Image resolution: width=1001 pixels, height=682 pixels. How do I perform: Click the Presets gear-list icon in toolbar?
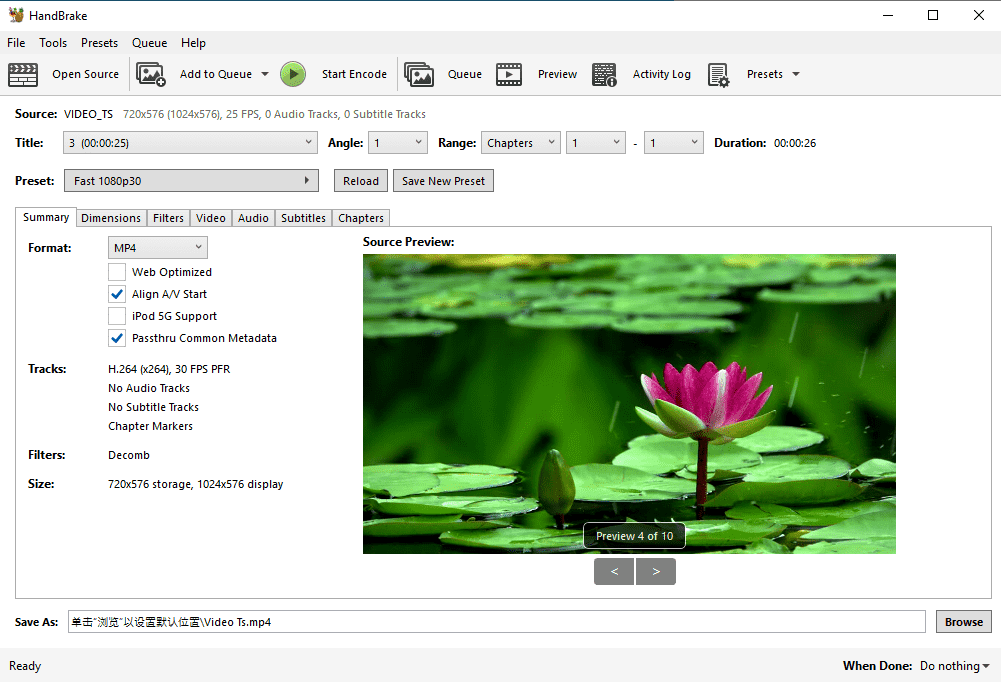tap(719, 74)
